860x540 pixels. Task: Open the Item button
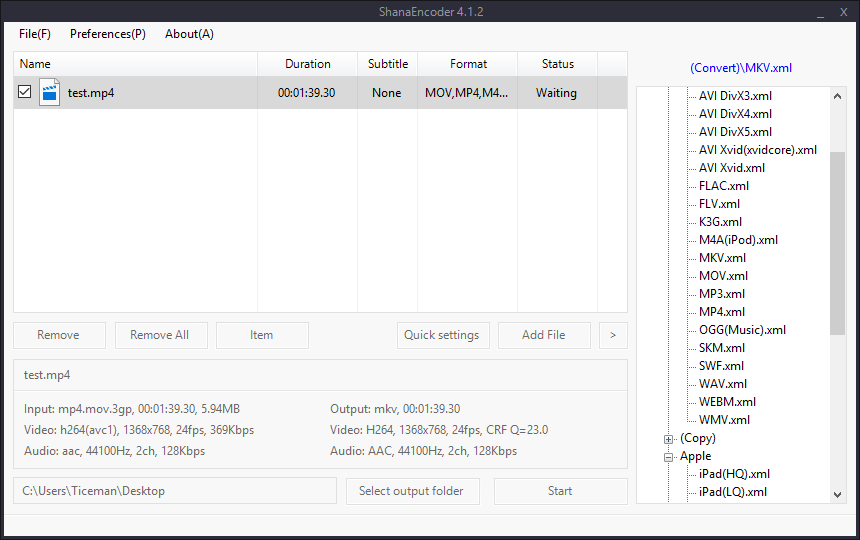(262, 335)
